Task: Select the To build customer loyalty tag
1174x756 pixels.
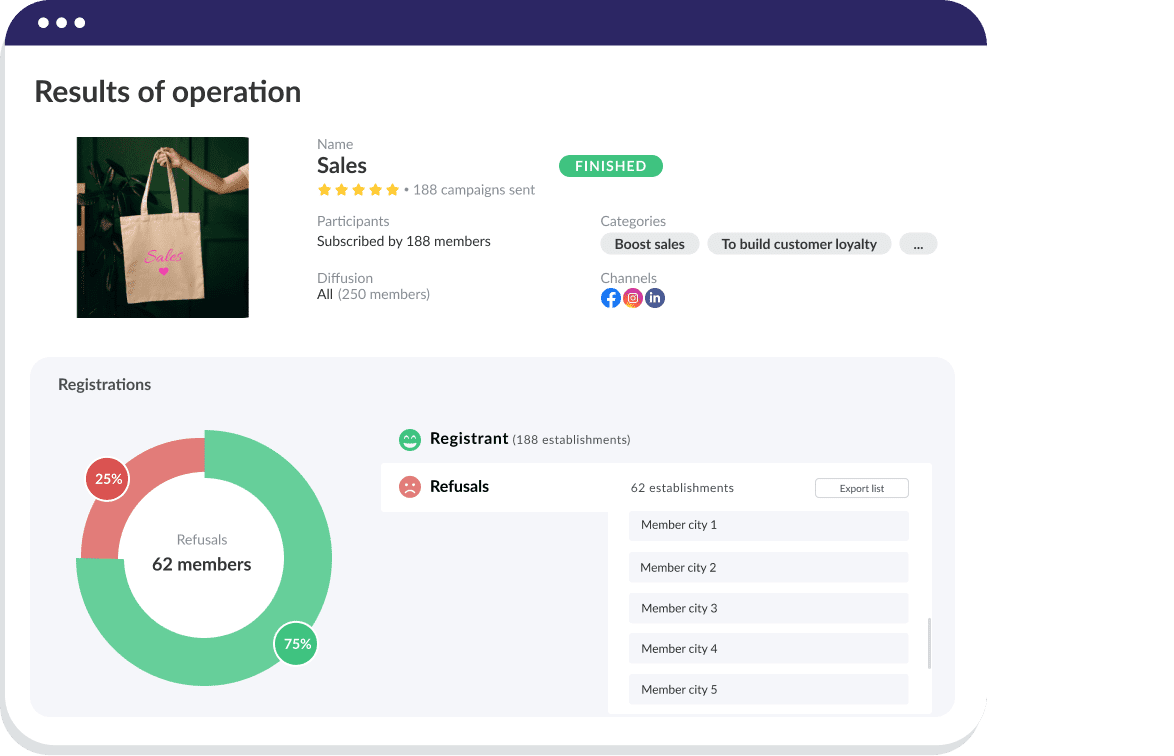Action: click(799, 244)
